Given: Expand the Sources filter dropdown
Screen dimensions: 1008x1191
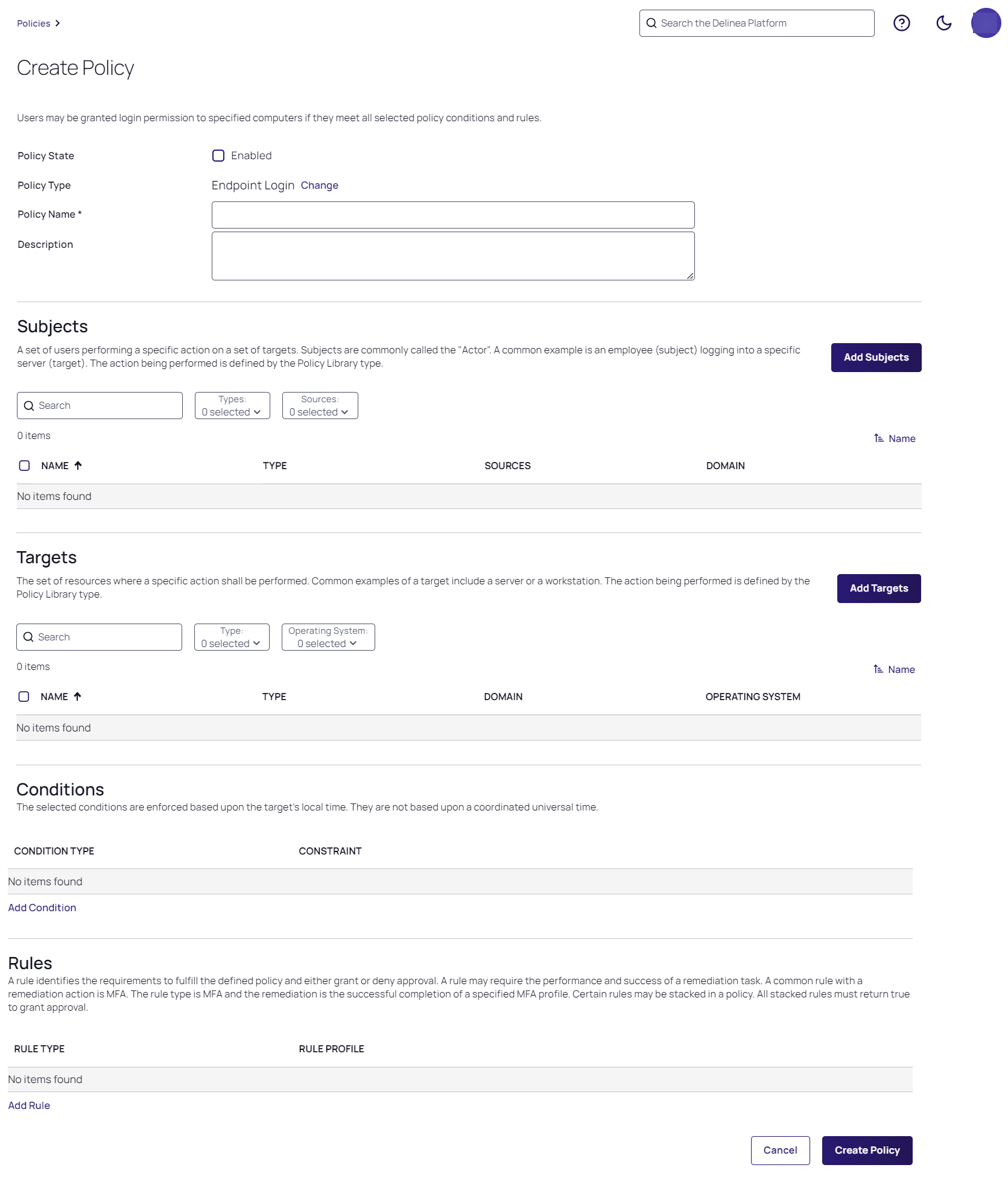Looking at the screenshot, I should (320, 406).
